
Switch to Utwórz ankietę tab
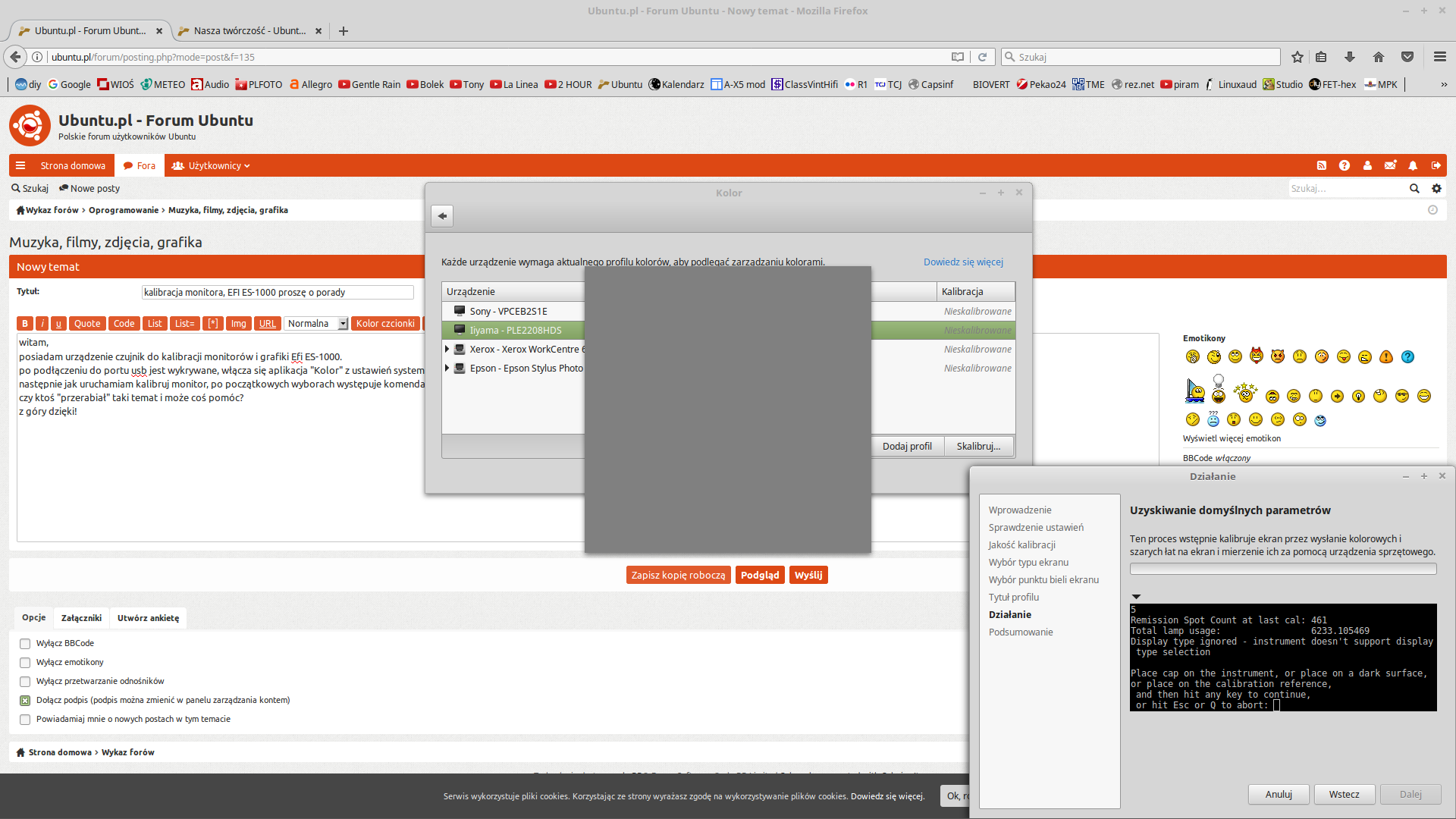pos(148,618)
